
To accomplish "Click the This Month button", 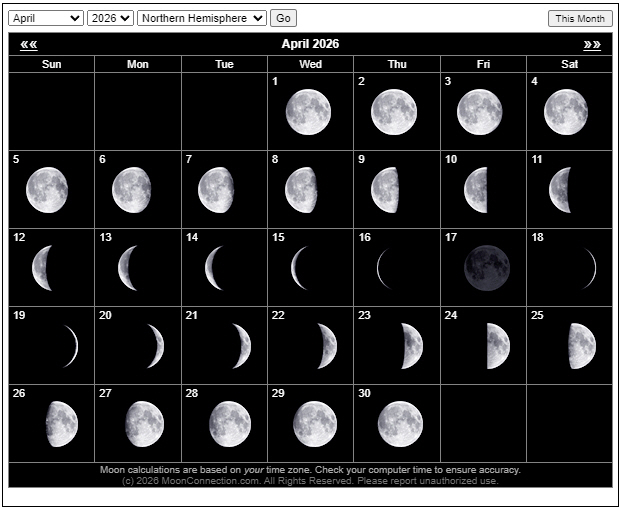I will 580,18.
